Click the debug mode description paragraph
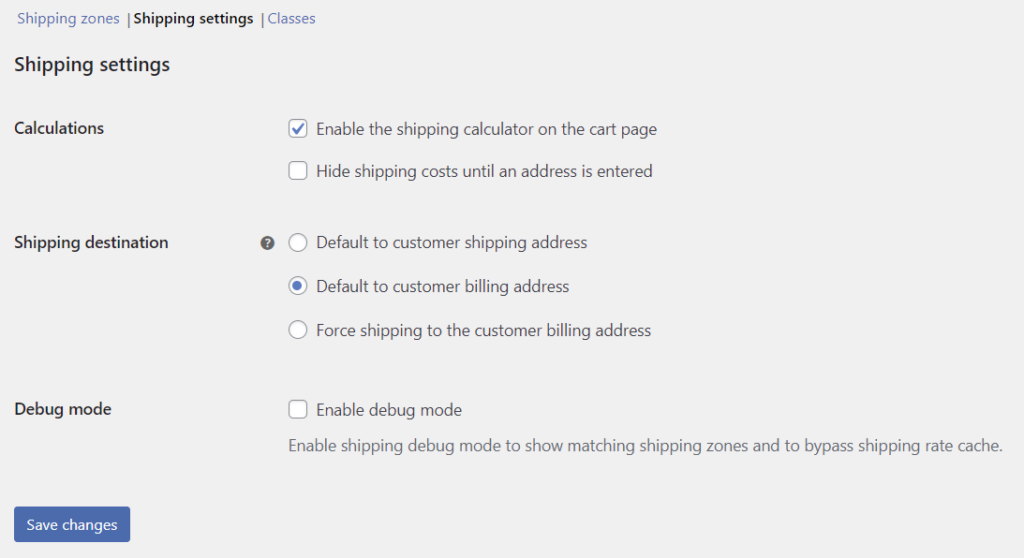This screenshot has height=558, width=1024. [645, 445]
